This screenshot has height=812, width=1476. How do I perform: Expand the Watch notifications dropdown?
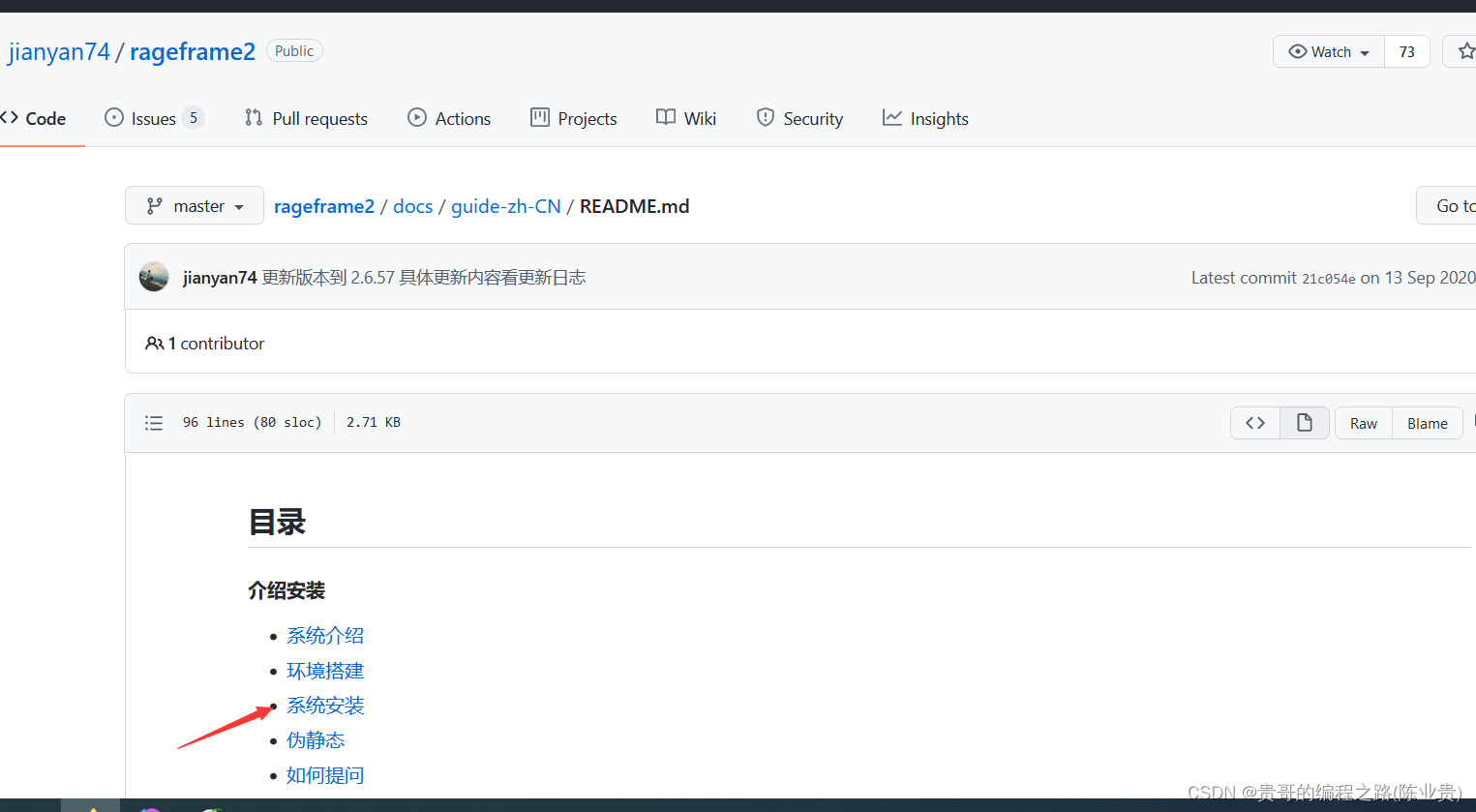pos(1329,52)
